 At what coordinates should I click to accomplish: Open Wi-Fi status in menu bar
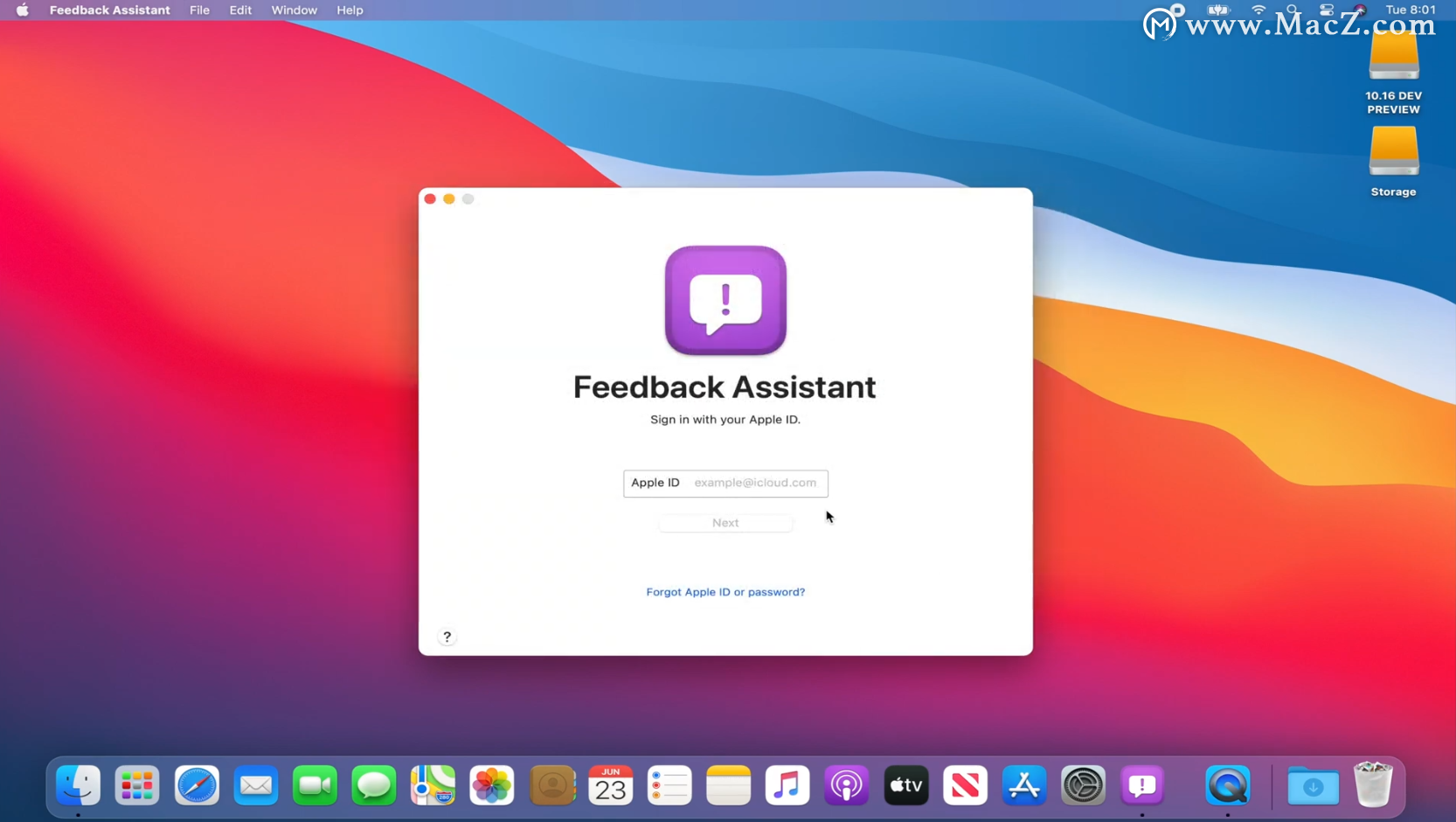1258,10
